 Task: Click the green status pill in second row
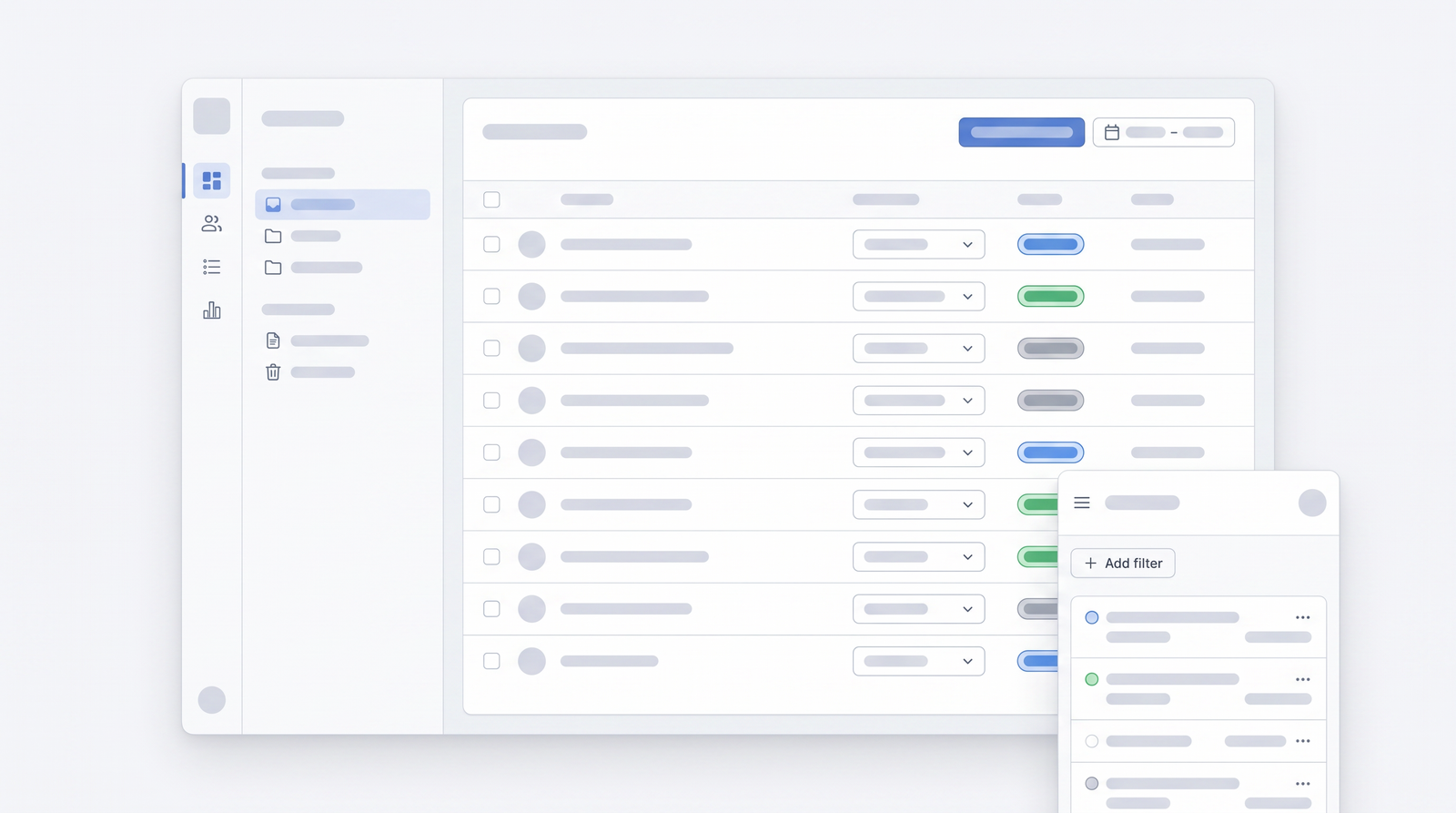tap(1050, 296)
